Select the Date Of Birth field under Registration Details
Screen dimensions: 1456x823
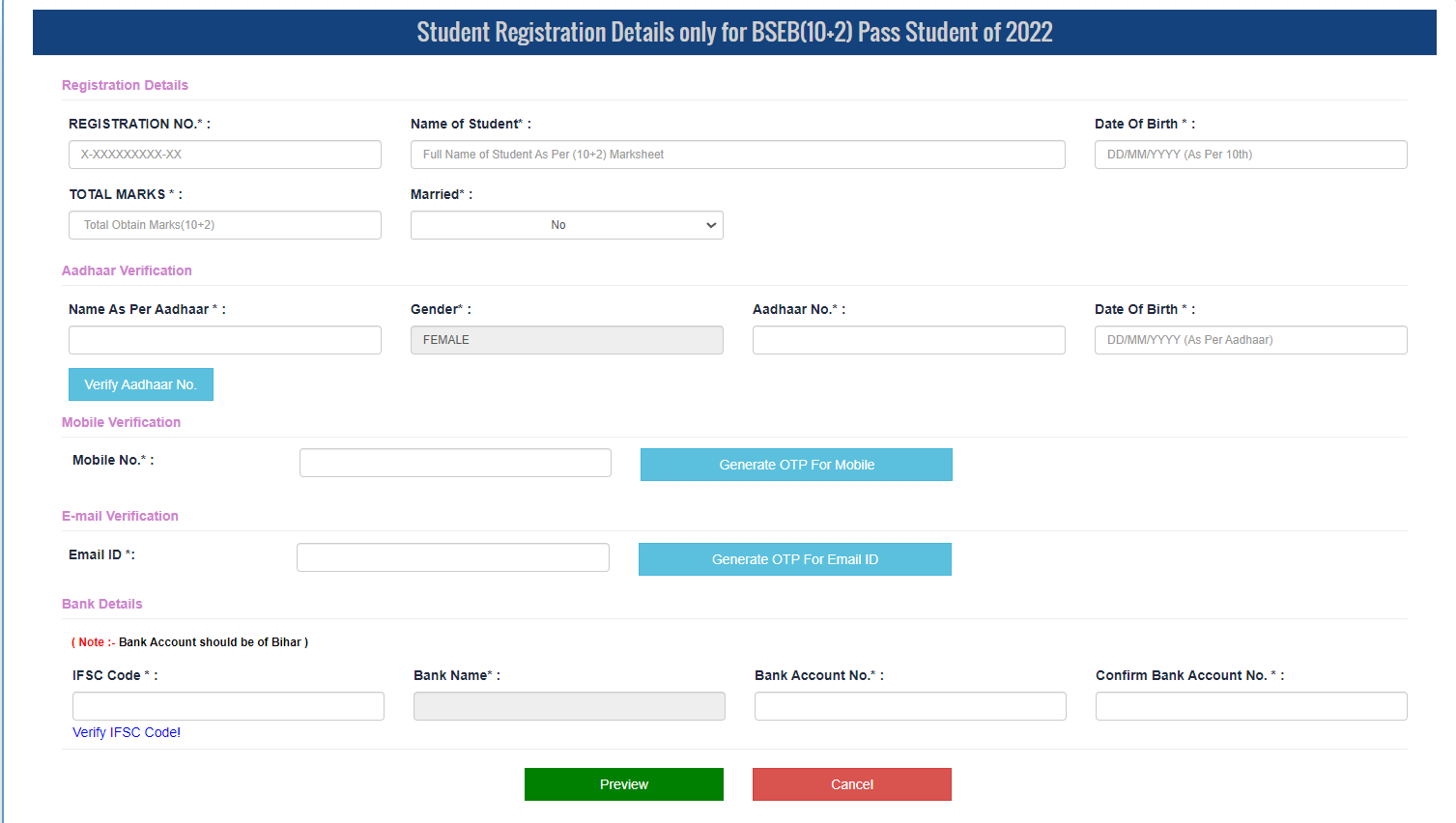point(1249,154)
